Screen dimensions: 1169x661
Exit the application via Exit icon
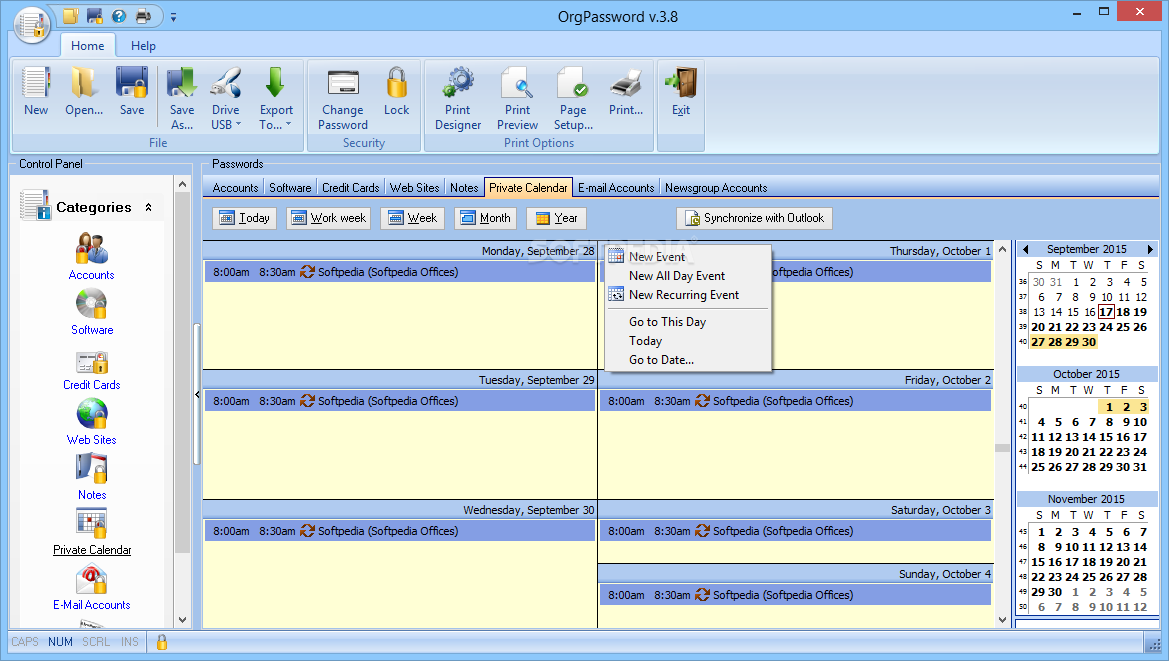coord(681,92)
